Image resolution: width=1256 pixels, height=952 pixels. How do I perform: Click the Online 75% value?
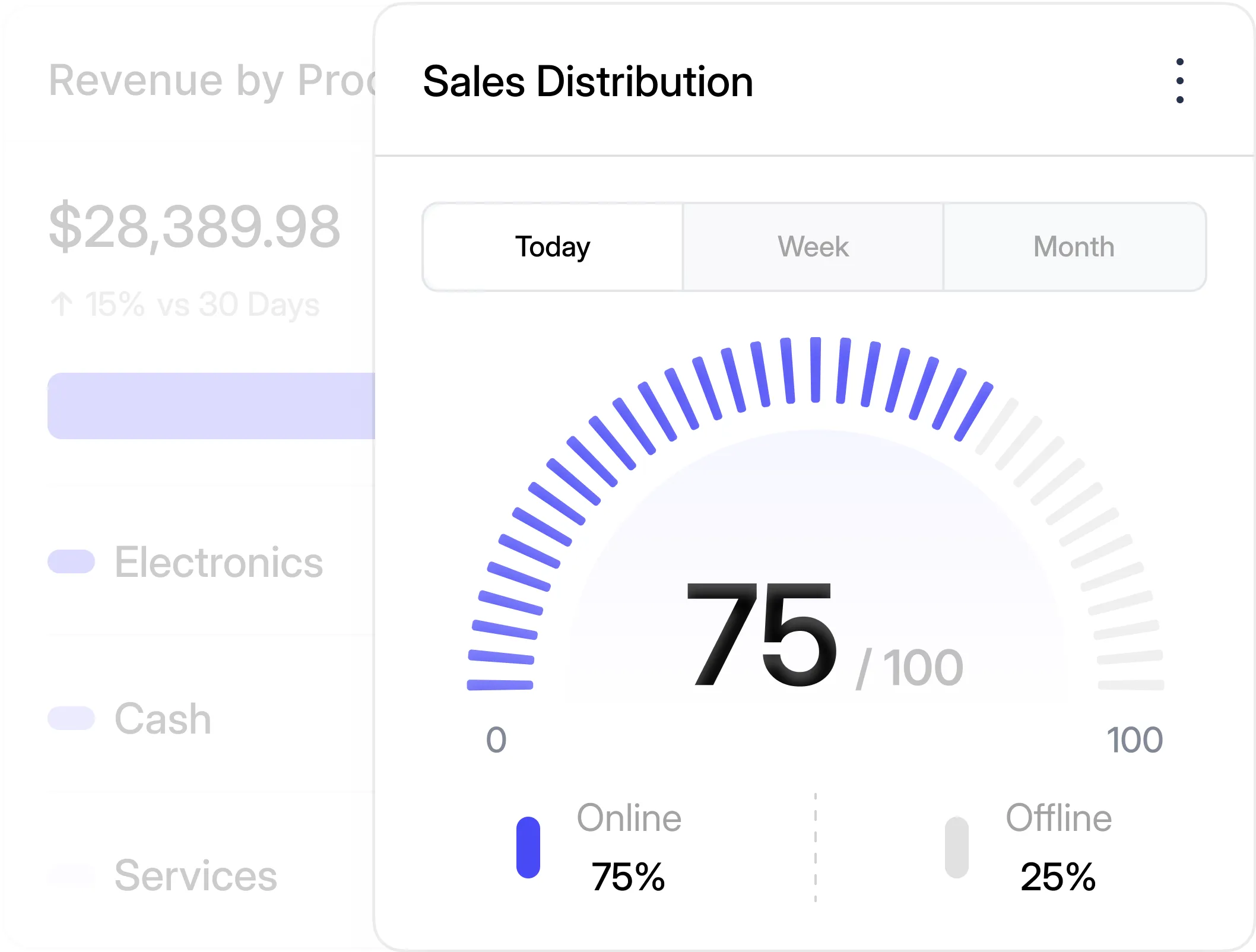[x=628, y=877]
